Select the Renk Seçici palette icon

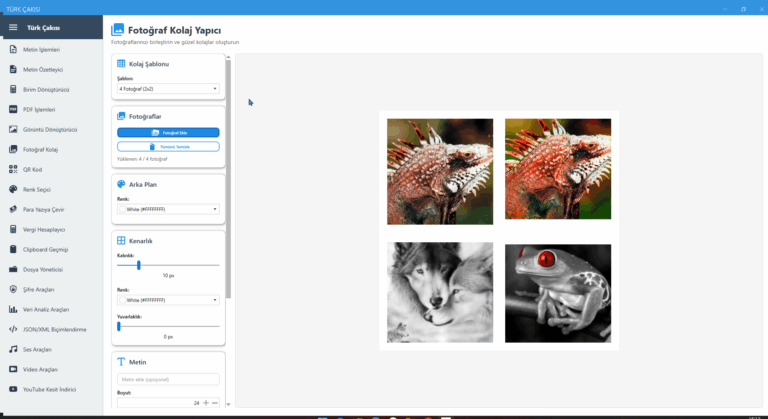13,189
